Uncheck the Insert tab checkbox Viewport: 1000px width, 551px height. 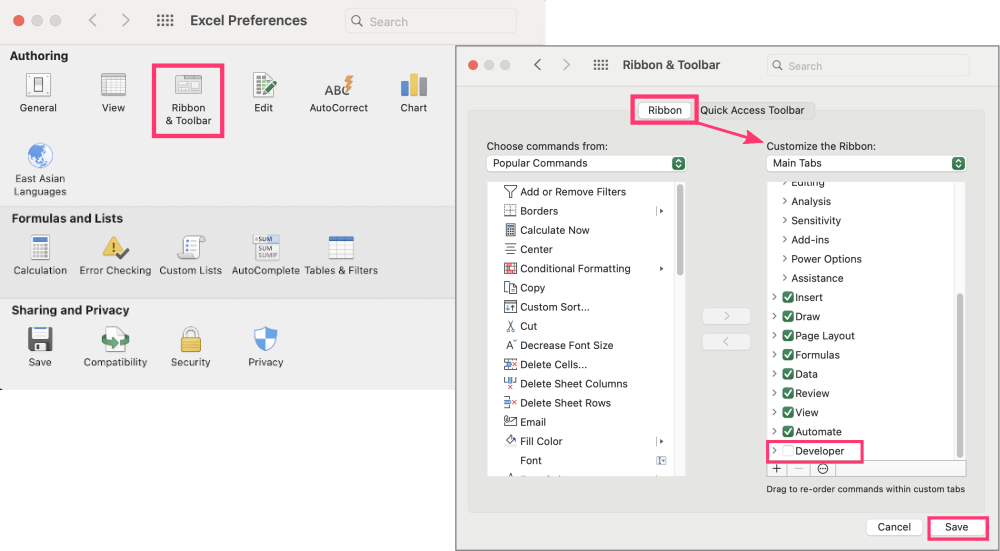[788, 297]
